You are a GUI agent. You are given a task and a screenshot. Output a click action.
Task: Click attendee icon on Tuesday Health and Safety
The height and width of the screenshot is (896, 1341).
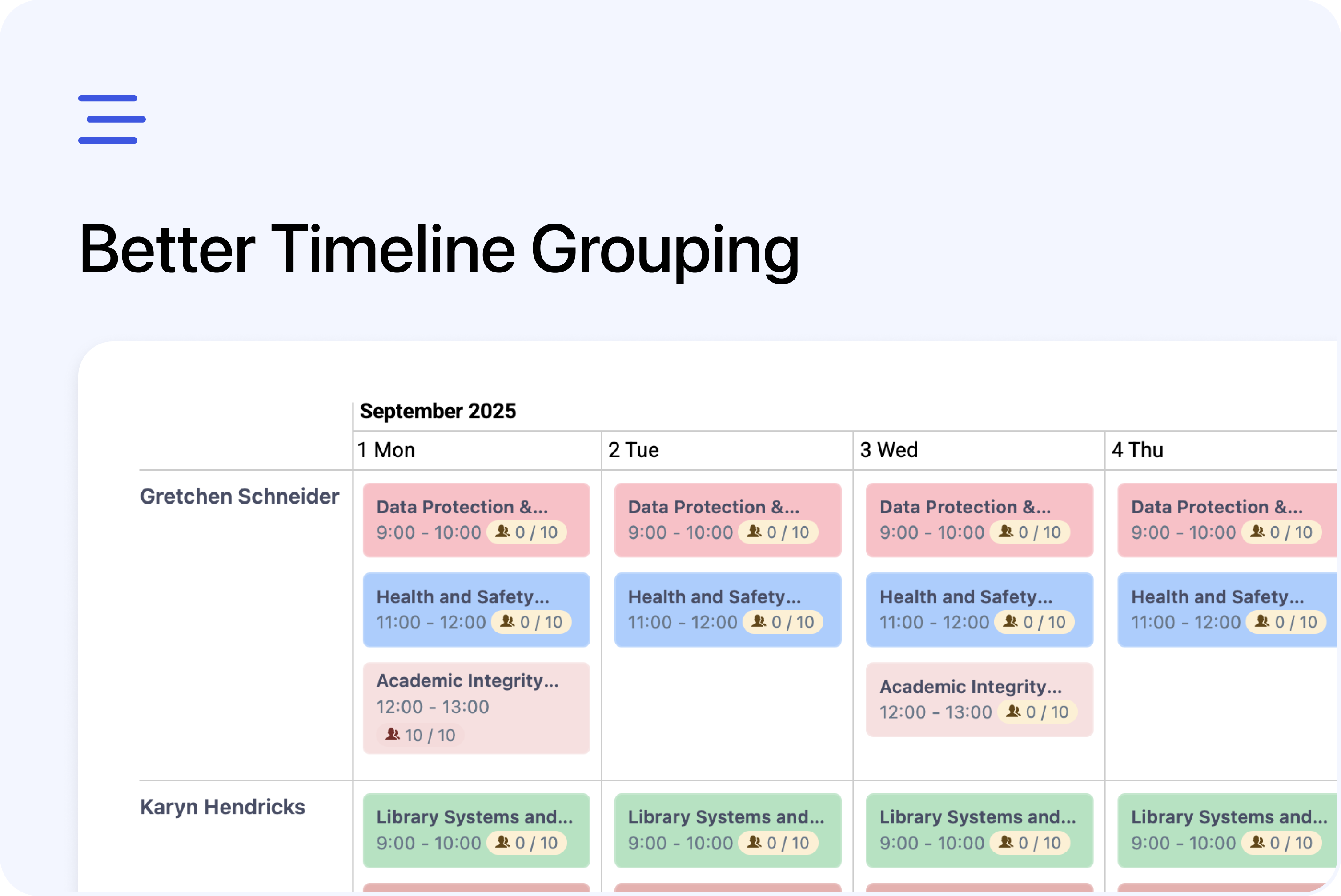click(x=759, y=622)
